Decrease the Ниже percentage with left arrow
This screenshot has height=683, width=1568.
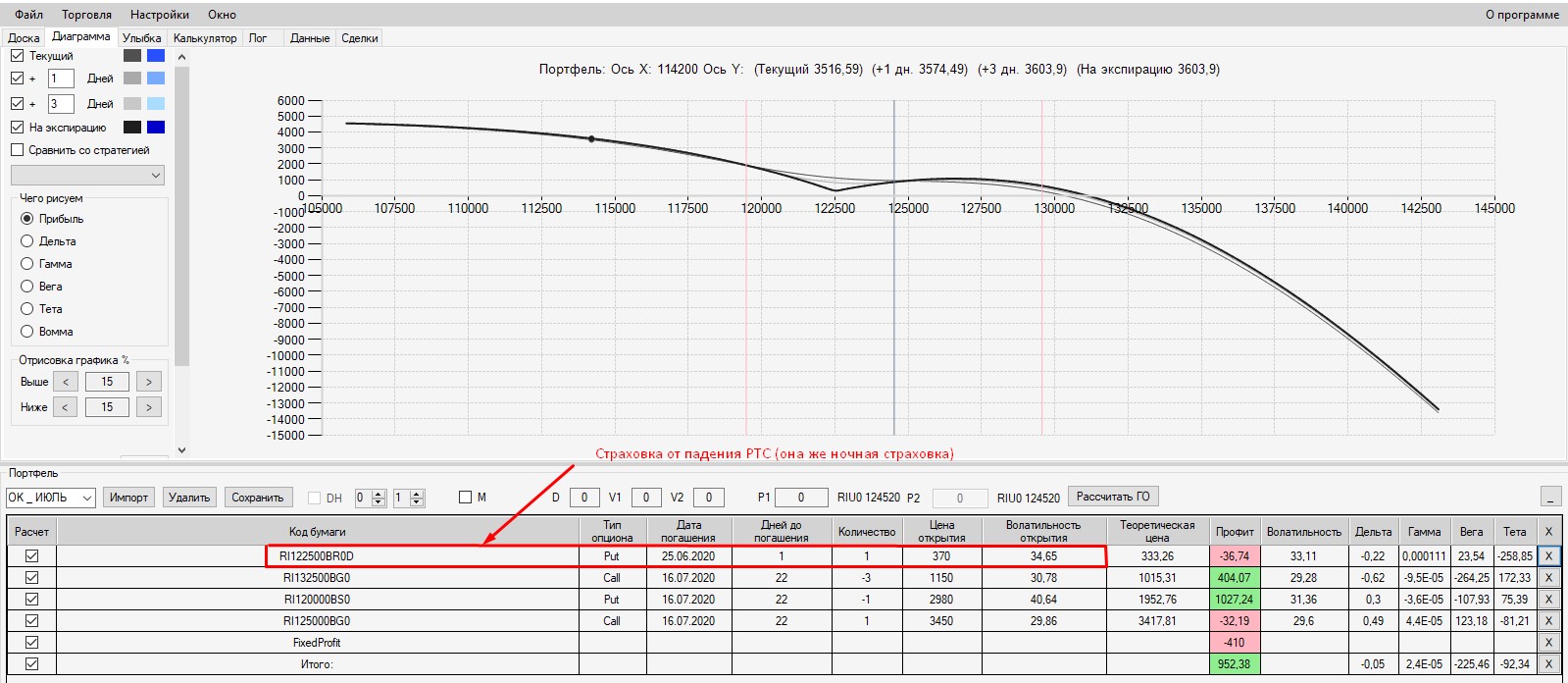point(66,407)
